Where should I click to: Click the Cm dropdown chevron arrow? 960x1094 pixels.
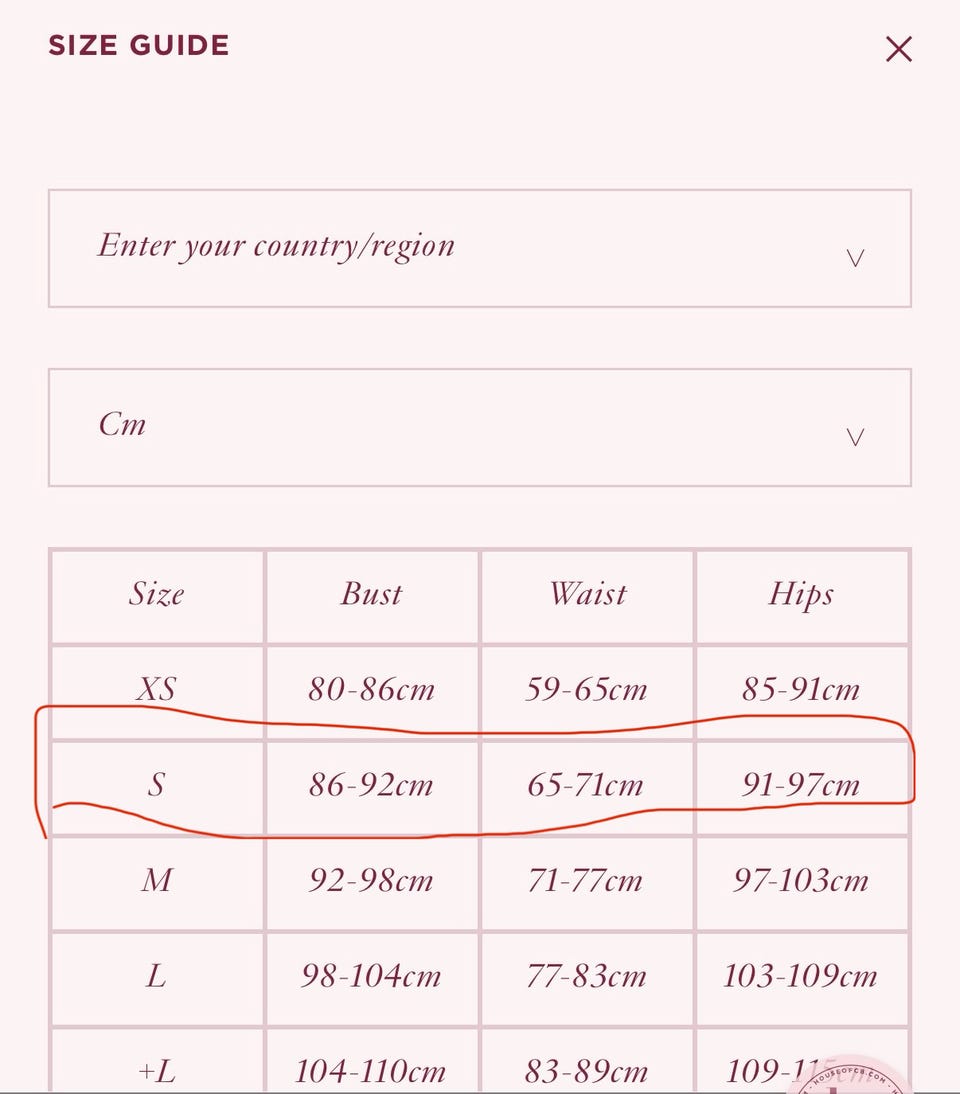coord(855,437)
